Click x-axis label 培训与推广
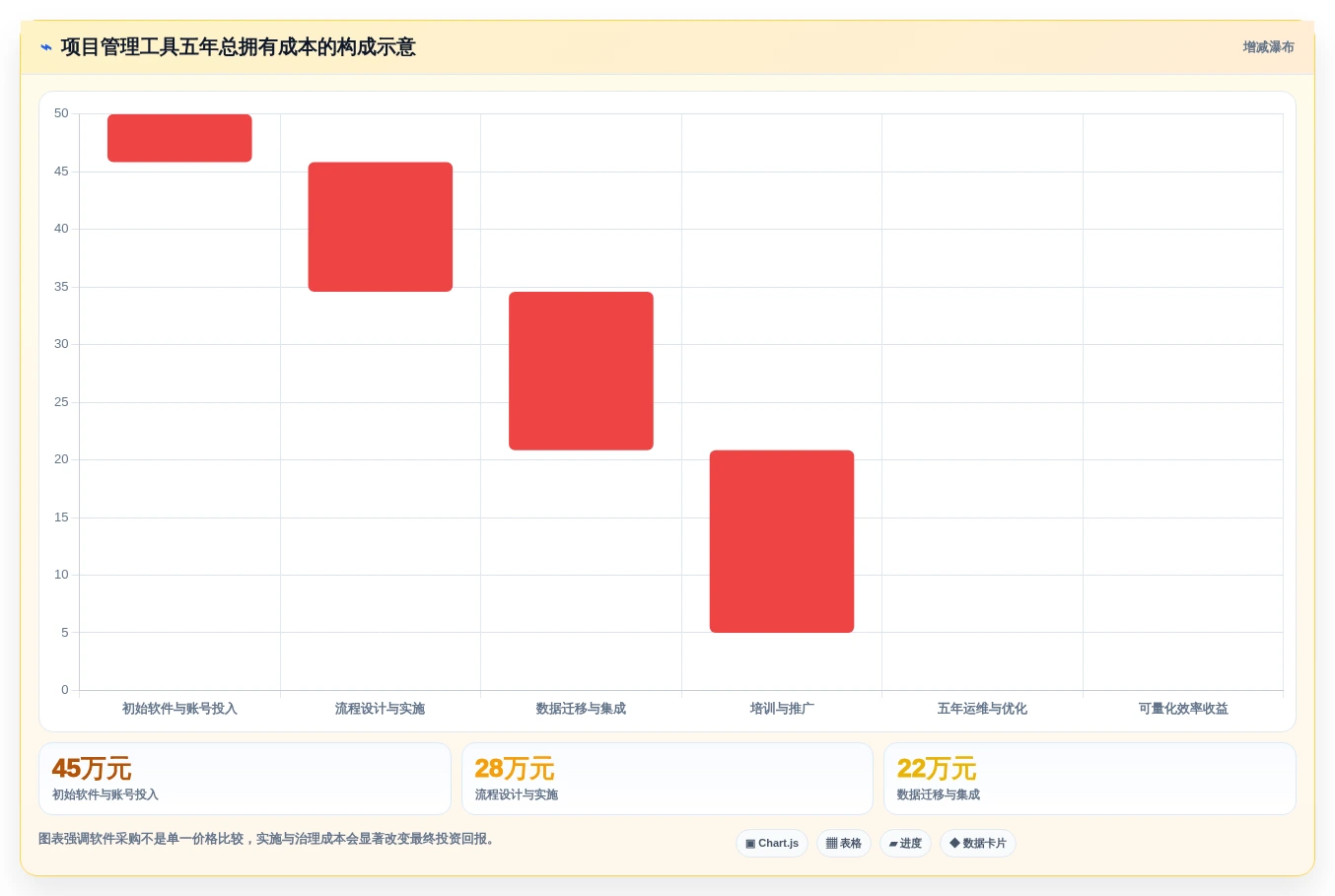The height and width of the screenshot is (896, 1335). [x=782, y=709]
